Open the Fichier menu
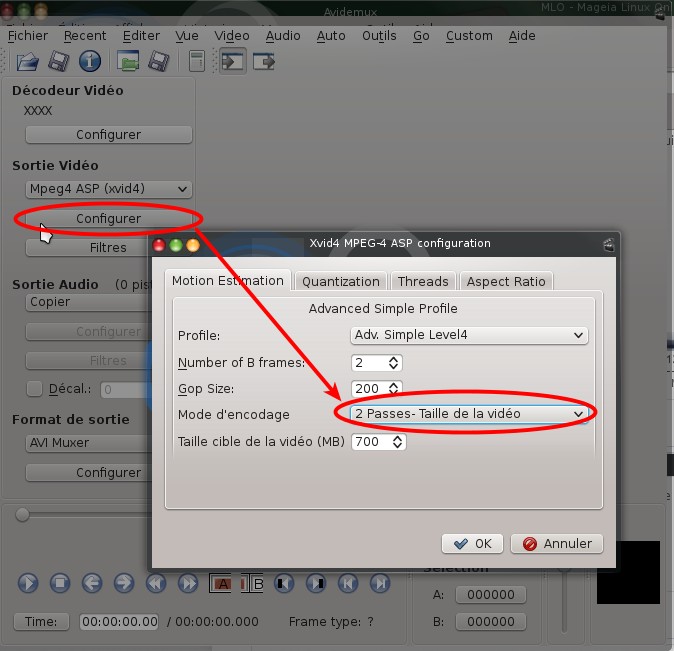The image size is (674, 651). [28, 36]
